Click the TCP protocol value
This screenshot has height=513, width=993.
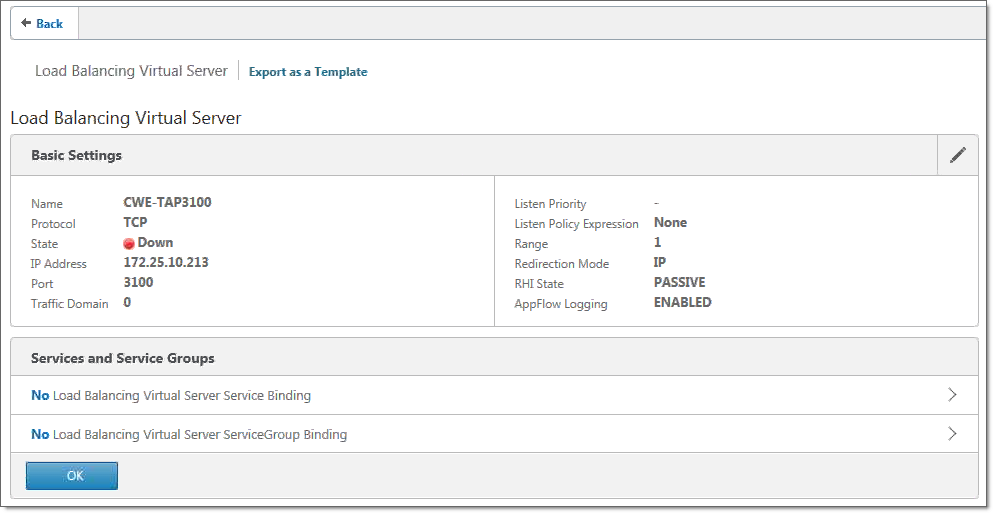coord(135,222)
